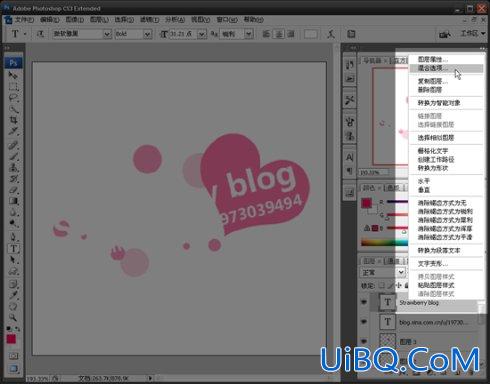This screenshot has height=384, width=490.
Task: Click the foreground color swatch in toolbox
Action: point(11,339)
